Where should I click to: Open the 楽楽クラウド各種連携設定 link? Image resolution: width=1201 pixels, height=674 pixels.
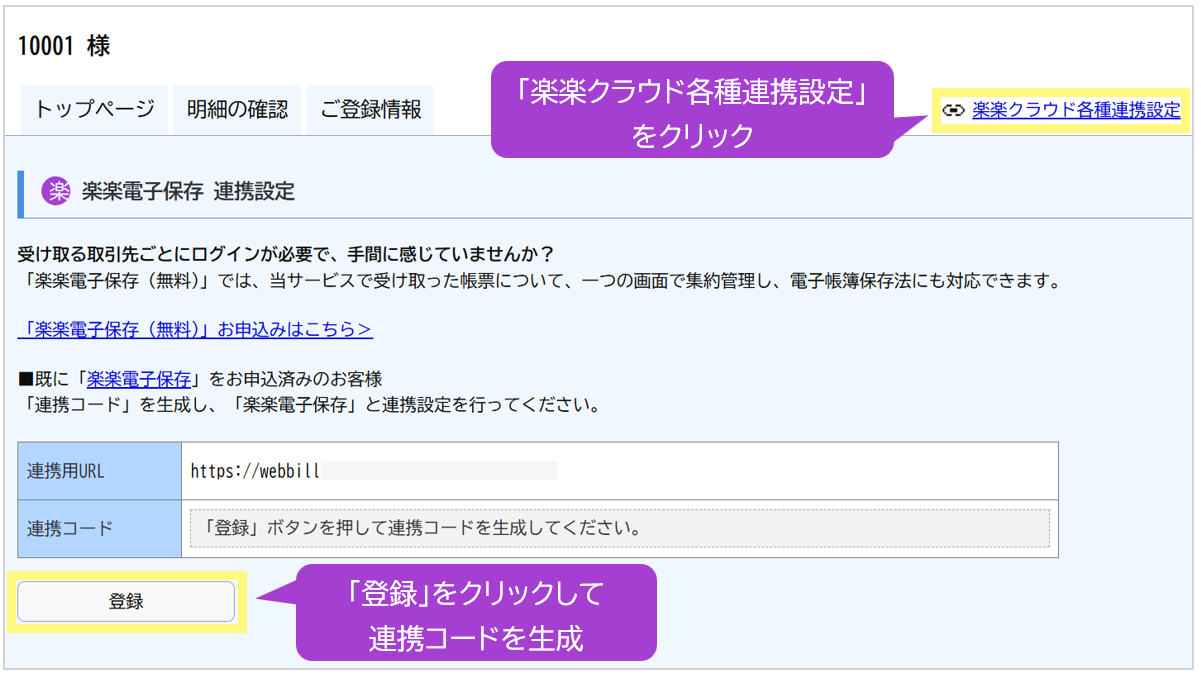(x=1076, y=110)
